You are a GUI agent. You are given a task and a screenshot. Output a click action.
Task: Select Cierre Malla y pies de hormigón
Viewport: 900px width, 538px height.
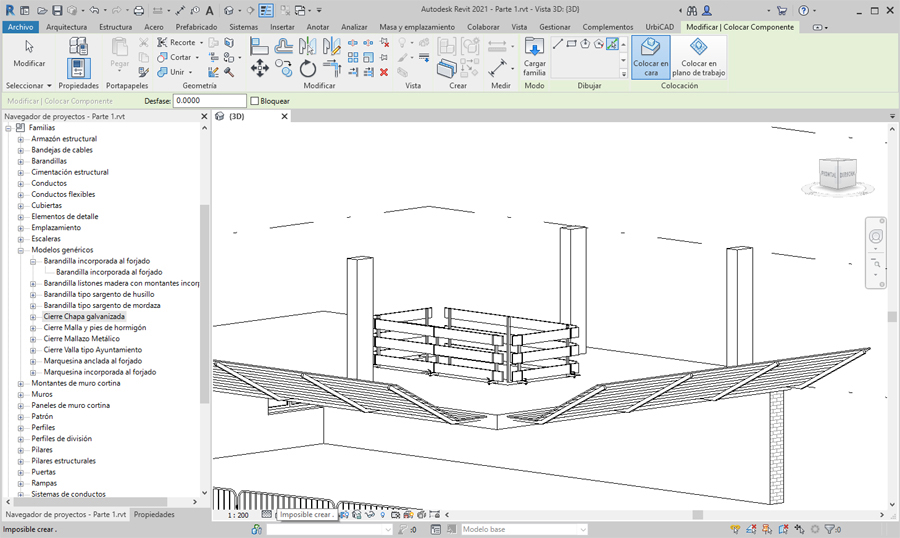(95, 327)
